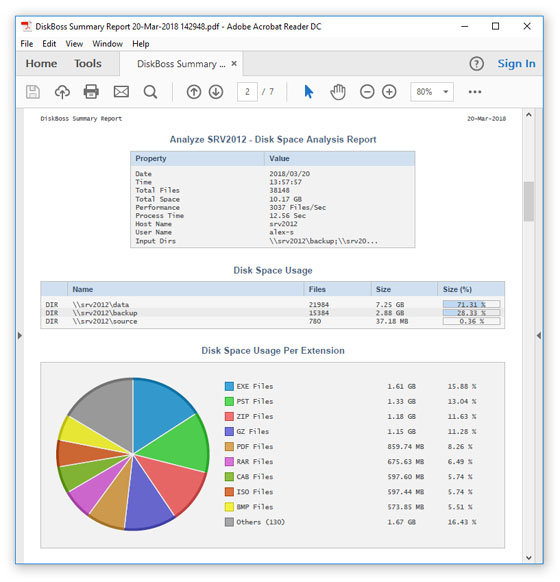Click the scroll down arrow

point(529,558)
